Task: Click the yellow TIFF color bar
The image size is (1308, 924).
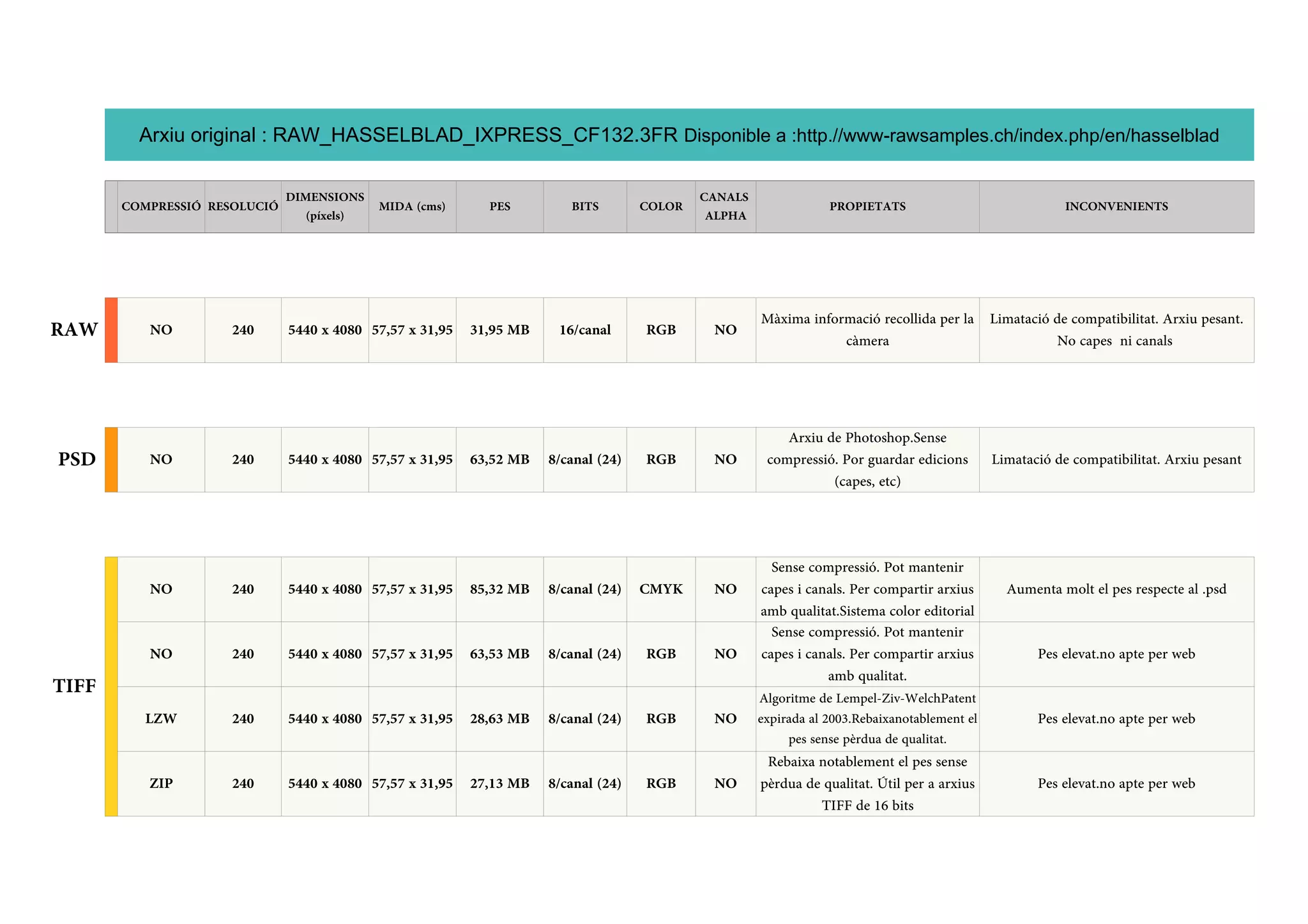Action: click(x=111, y=686)
